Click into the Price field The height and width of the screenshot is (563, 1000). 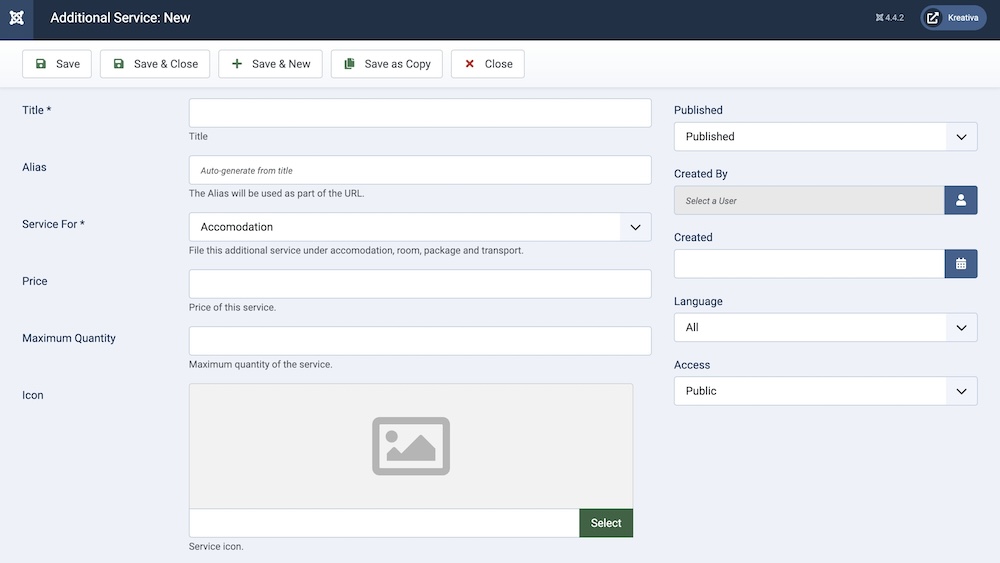pos(420,284)
